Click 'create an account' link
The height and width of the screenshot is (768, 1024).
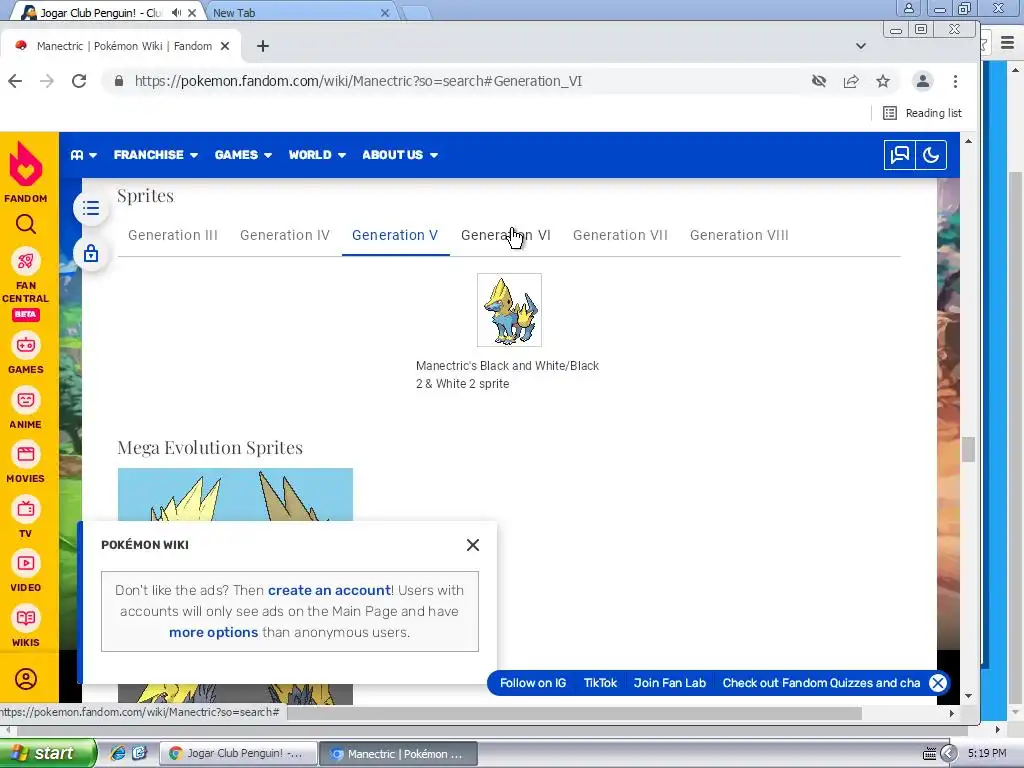click(x=329, y=590)
